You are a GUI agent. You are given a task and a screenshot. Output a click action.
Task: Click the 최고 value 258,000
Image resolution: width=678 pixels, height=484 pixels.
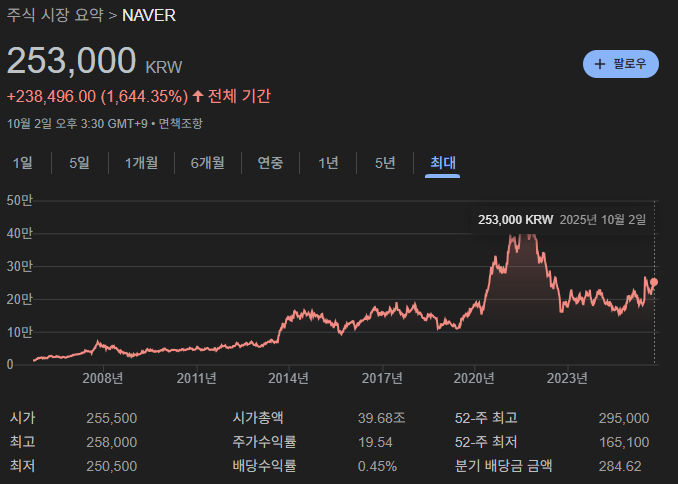pyautogui.click(x=112, y=442)
